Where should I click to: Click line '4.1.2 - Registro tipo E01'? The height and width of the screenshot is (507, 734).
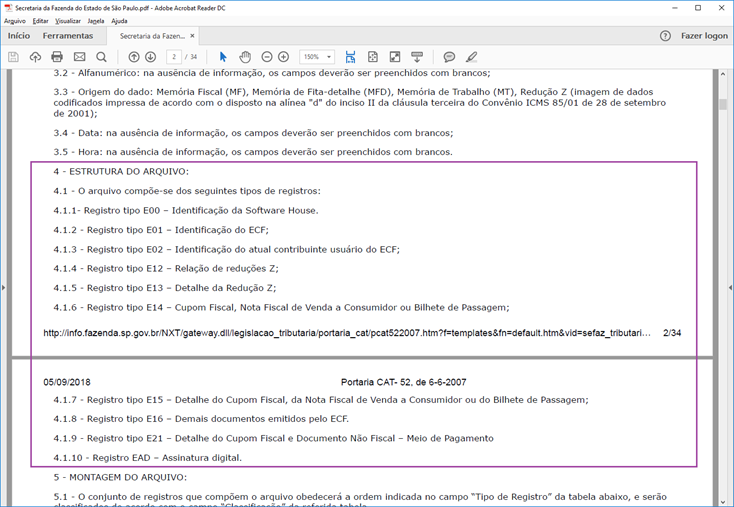(161, 230)
